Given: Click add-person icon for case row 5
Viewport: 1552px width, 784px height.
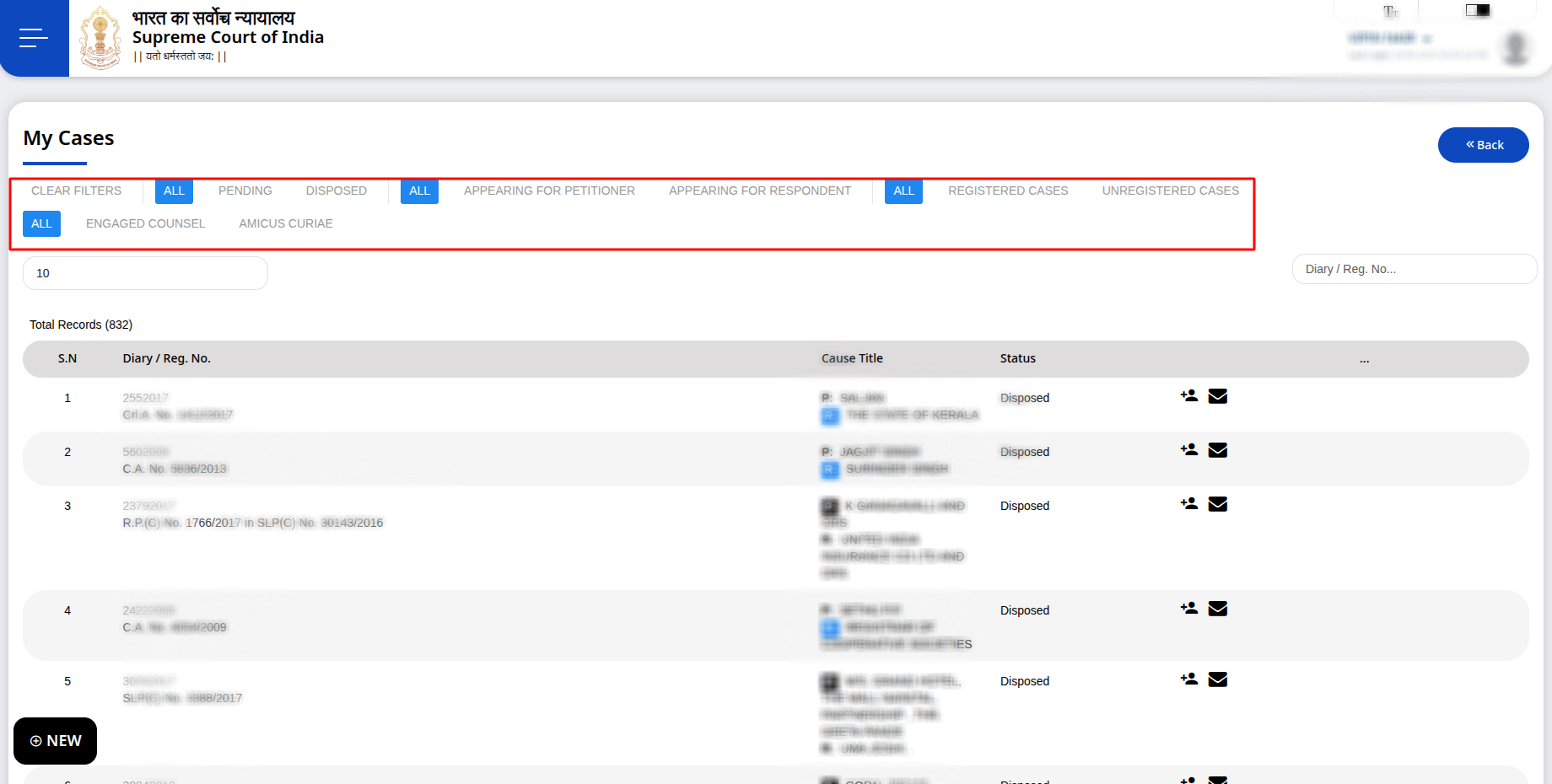Looking at the screenshot, I should pyautogui.click(x=1188, y=679).
